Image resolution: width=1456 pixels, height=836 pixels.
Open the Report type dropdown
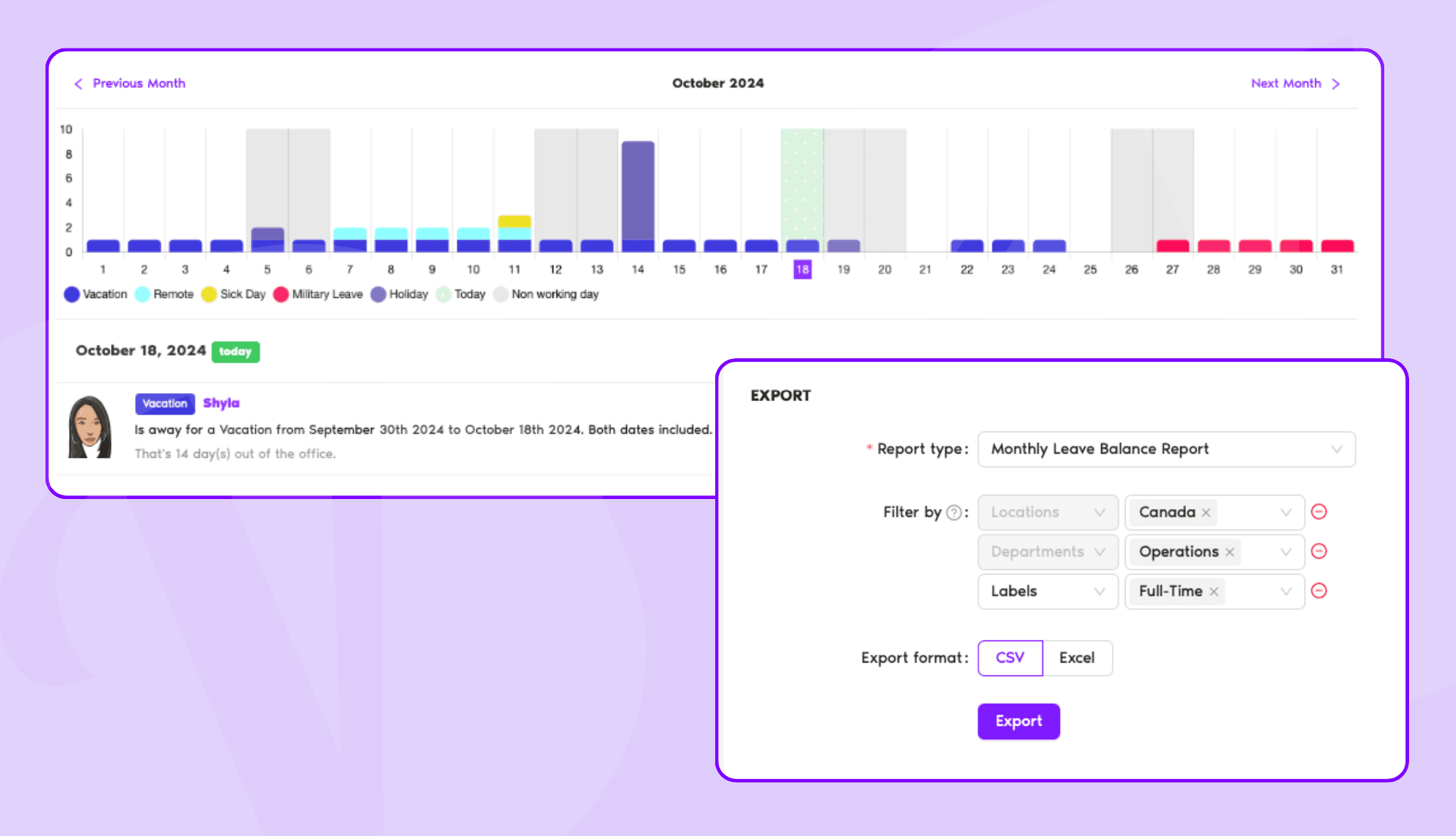1167,449
